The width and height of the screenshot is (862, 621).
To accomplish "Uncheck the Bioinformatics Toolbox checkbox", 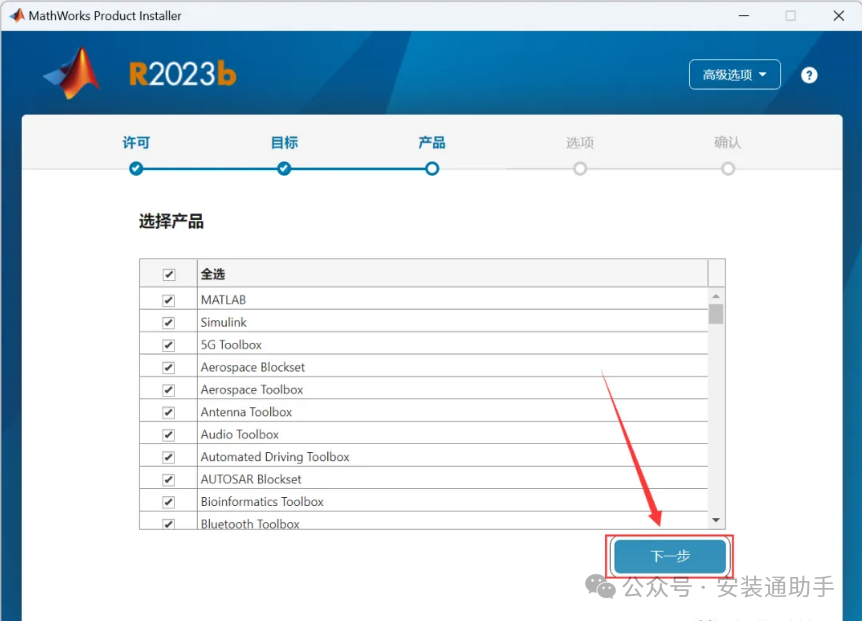I will pos(169,502).
